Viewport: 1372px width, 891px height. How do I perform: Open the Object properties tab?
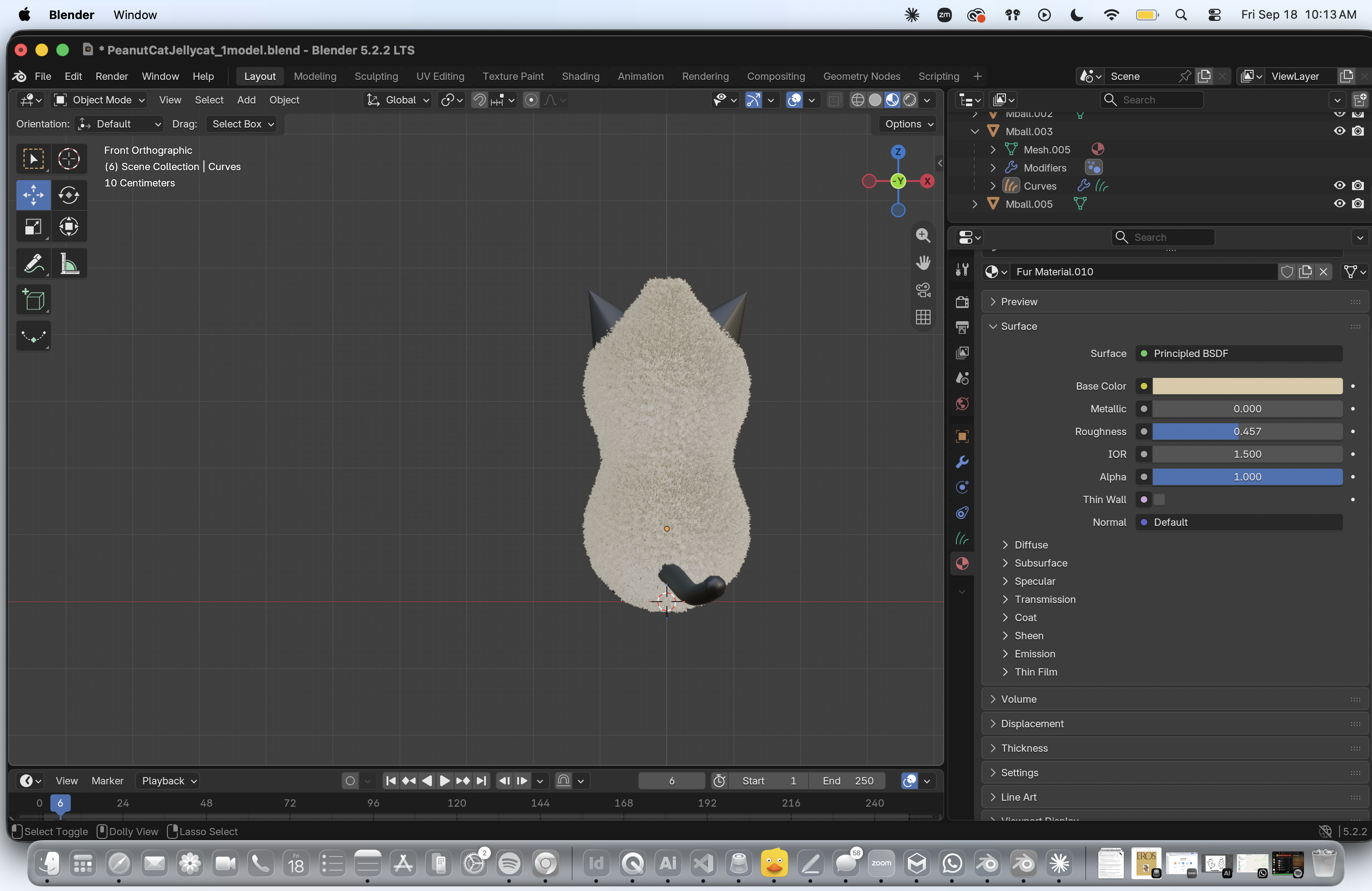[x=962, y=436]
